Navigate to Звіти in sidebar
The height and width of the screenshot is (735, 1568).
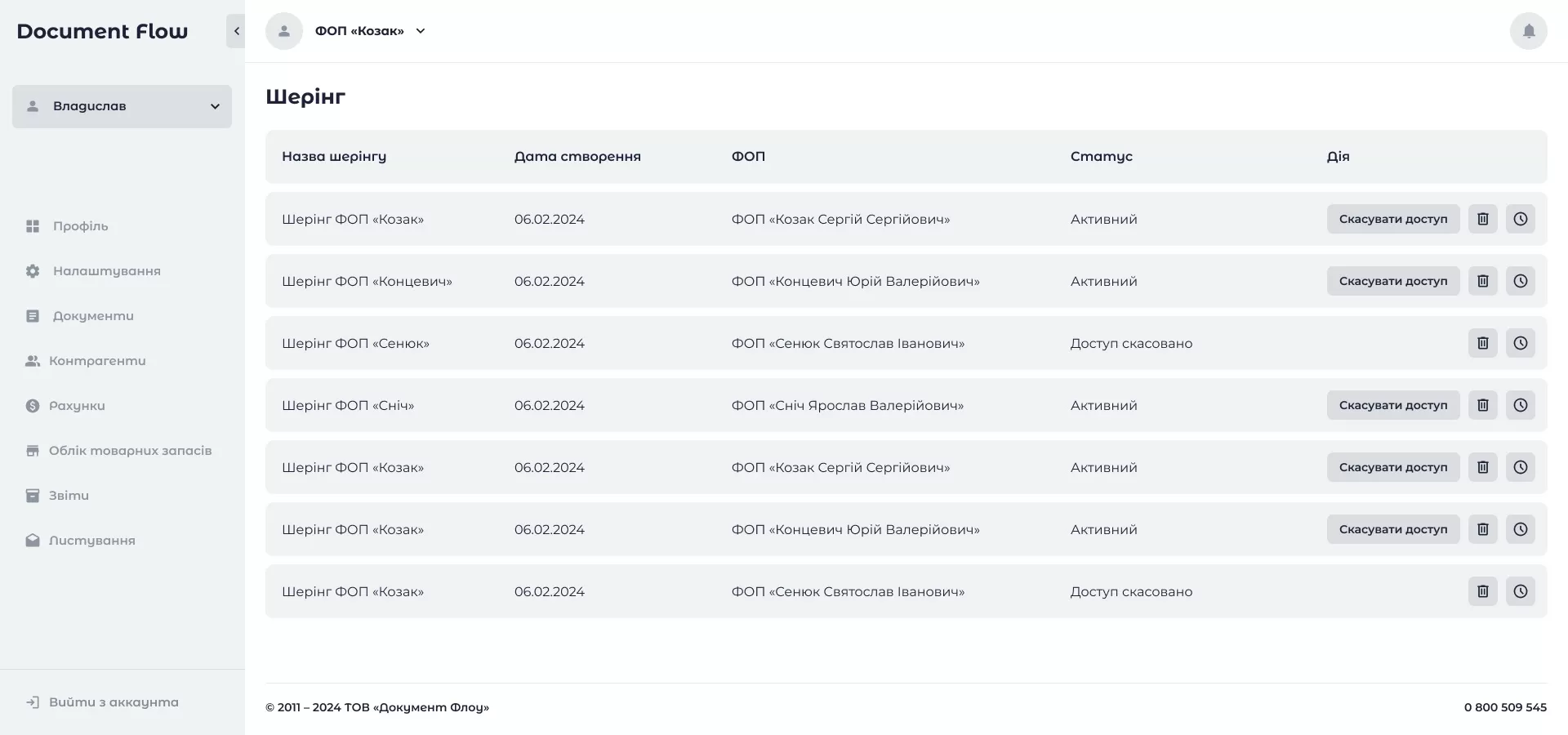click(x=69, y=496)
